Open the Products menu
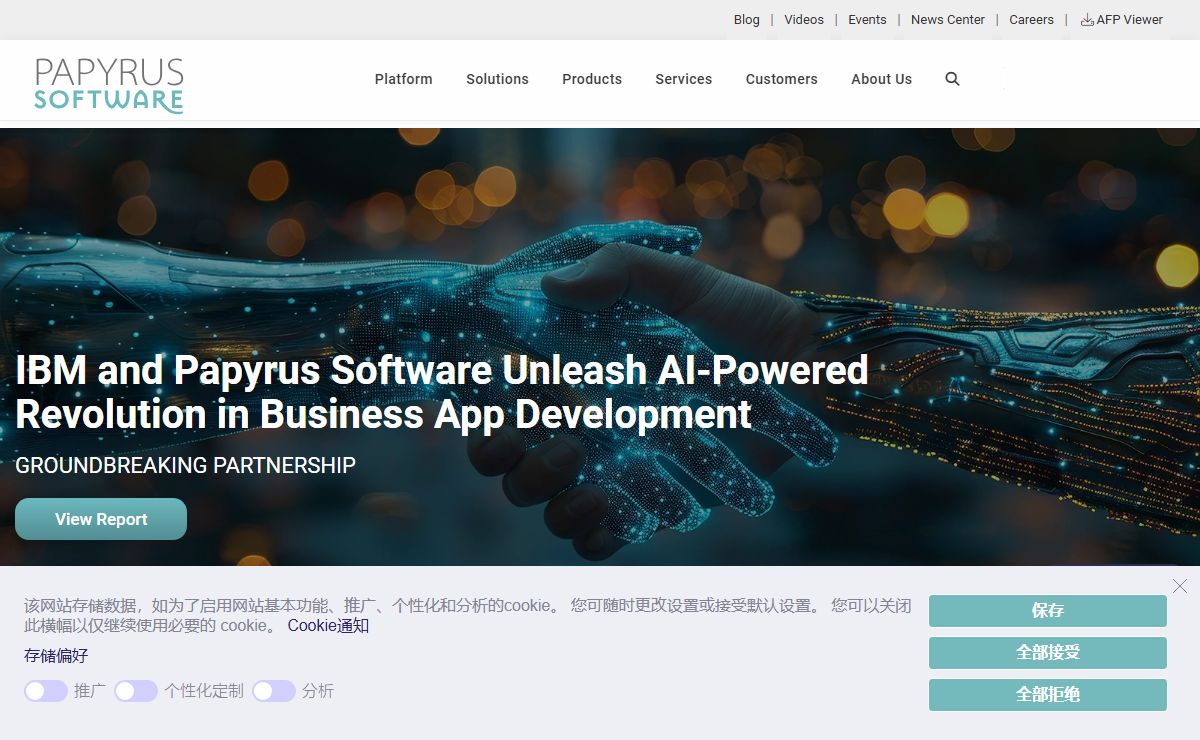1200x740 pixels. [592, 79]
